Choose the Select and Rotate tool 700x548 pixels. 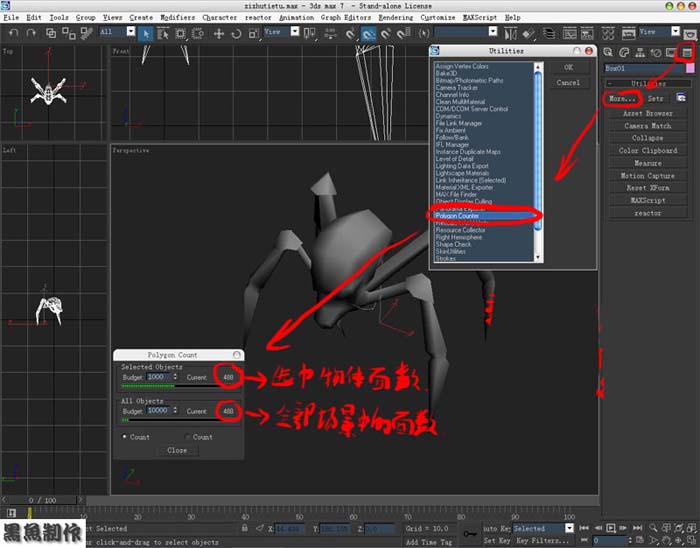point(236,33)
